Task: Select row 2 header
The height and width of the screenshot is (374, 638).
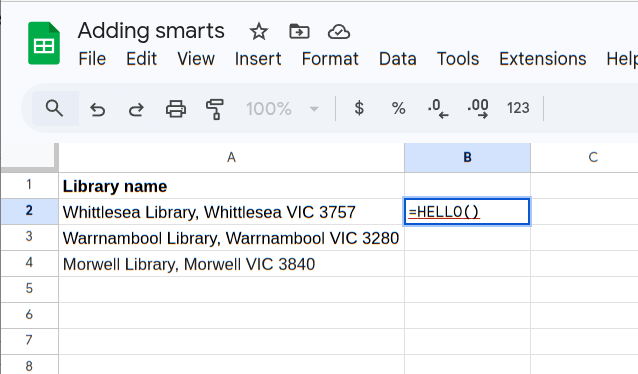Action: click(x=29, y=211)
